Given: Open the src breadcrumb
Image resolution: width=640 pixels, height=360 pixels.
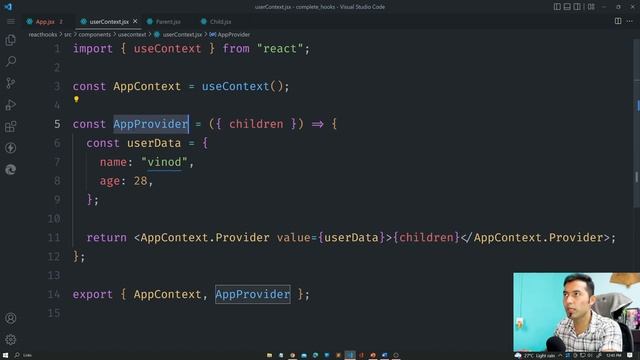Looking at the screenshot, I should pos(68,35).
